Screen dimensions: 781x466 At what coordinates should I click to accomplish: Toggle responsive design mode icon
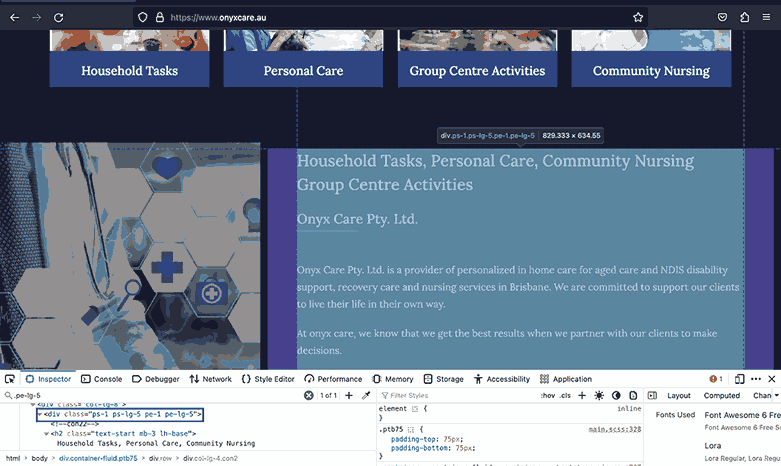(739, 379)
